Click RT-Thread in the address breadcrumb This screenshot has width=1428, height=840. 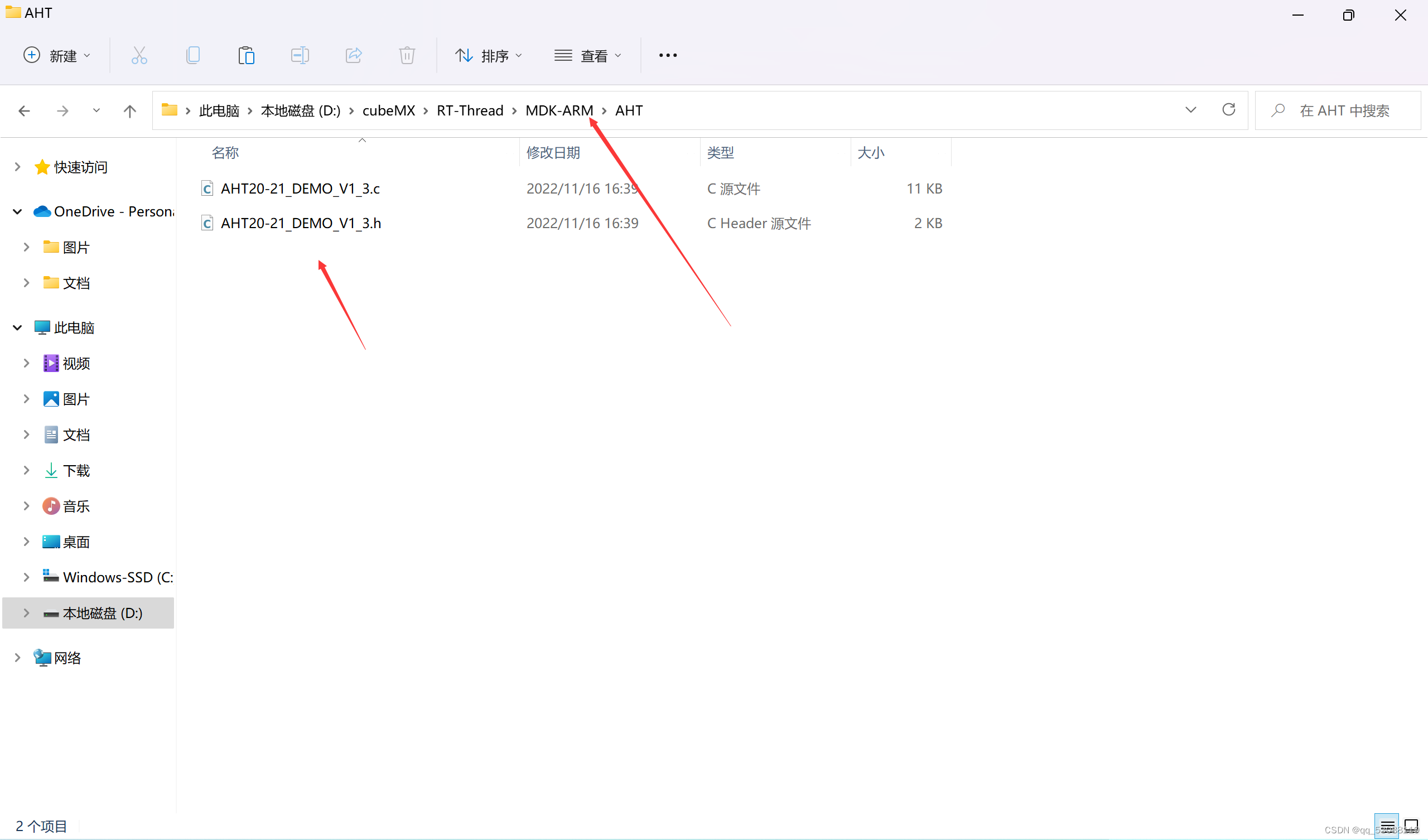470,110
